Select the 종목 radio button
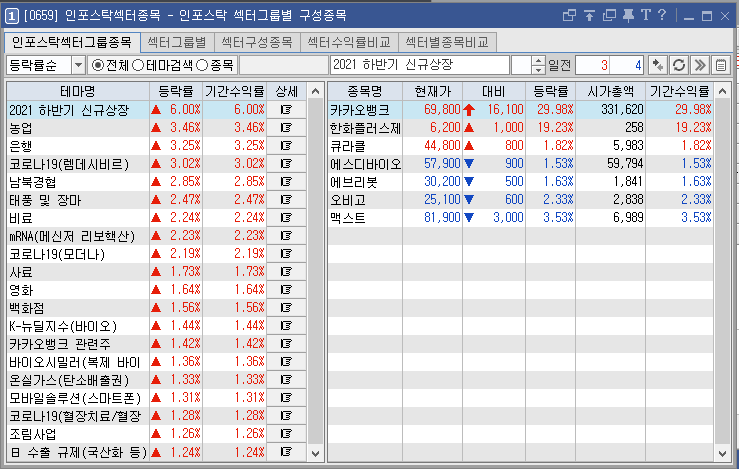Screen dimensions: 739x469 202,65
